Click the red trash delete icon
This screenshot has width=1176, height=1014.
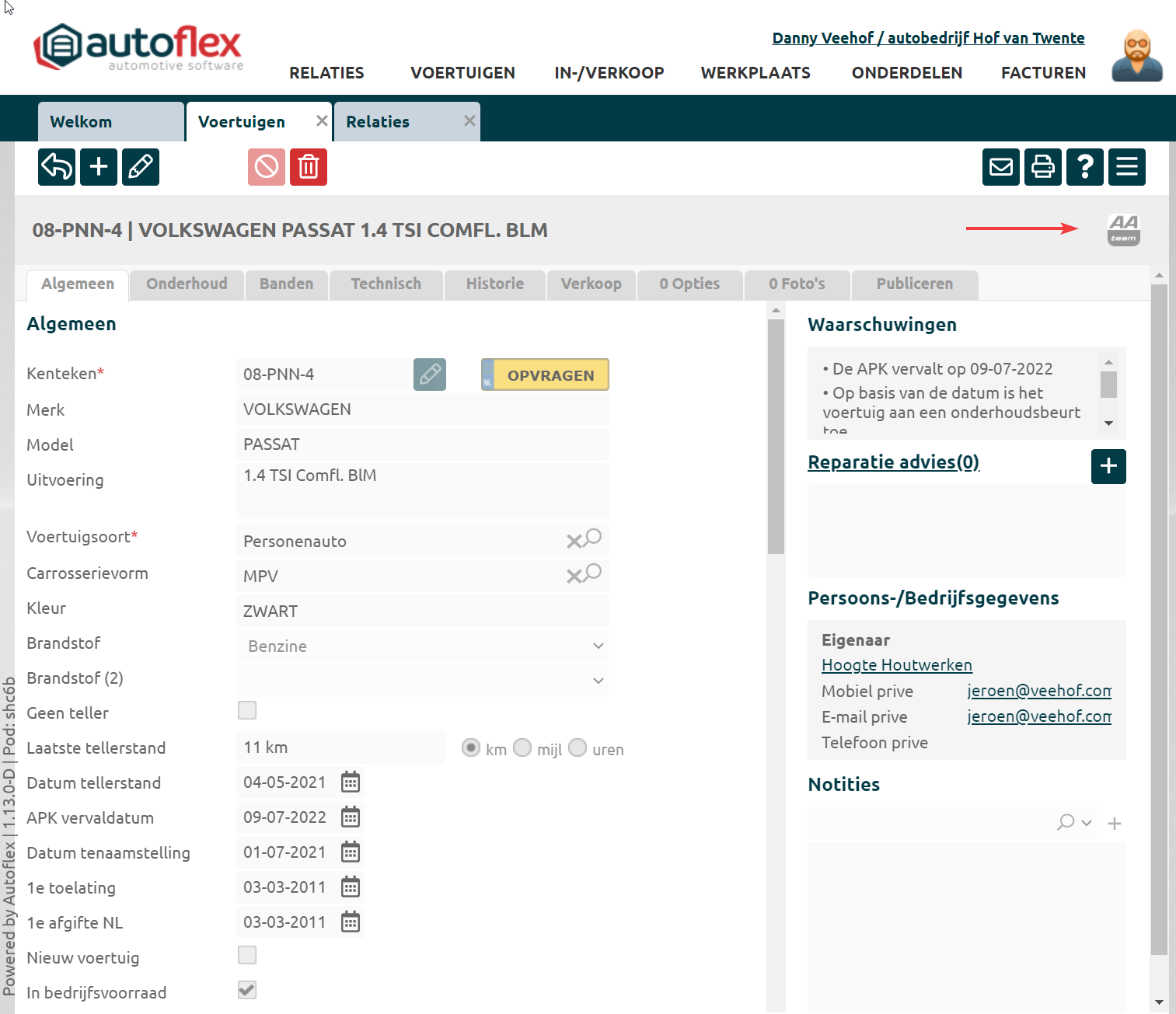click(309, 167)
